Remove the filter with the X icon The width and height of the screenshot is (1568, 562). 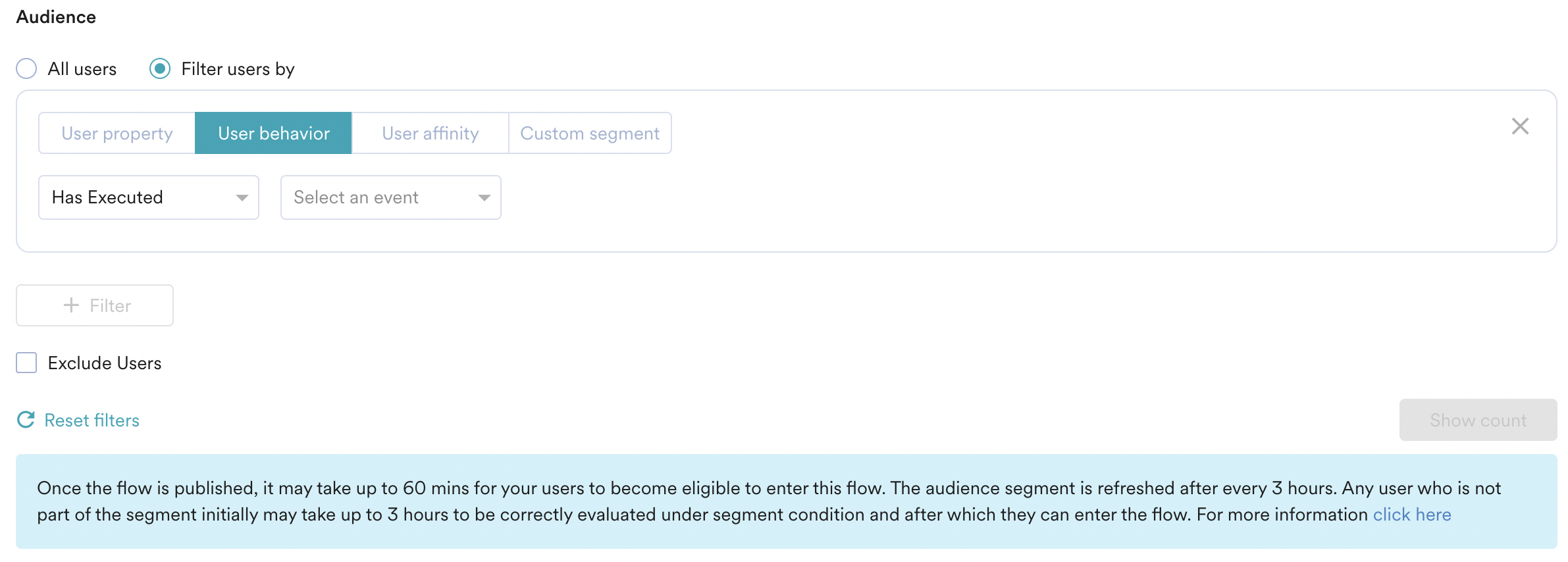coord(1520,126)
